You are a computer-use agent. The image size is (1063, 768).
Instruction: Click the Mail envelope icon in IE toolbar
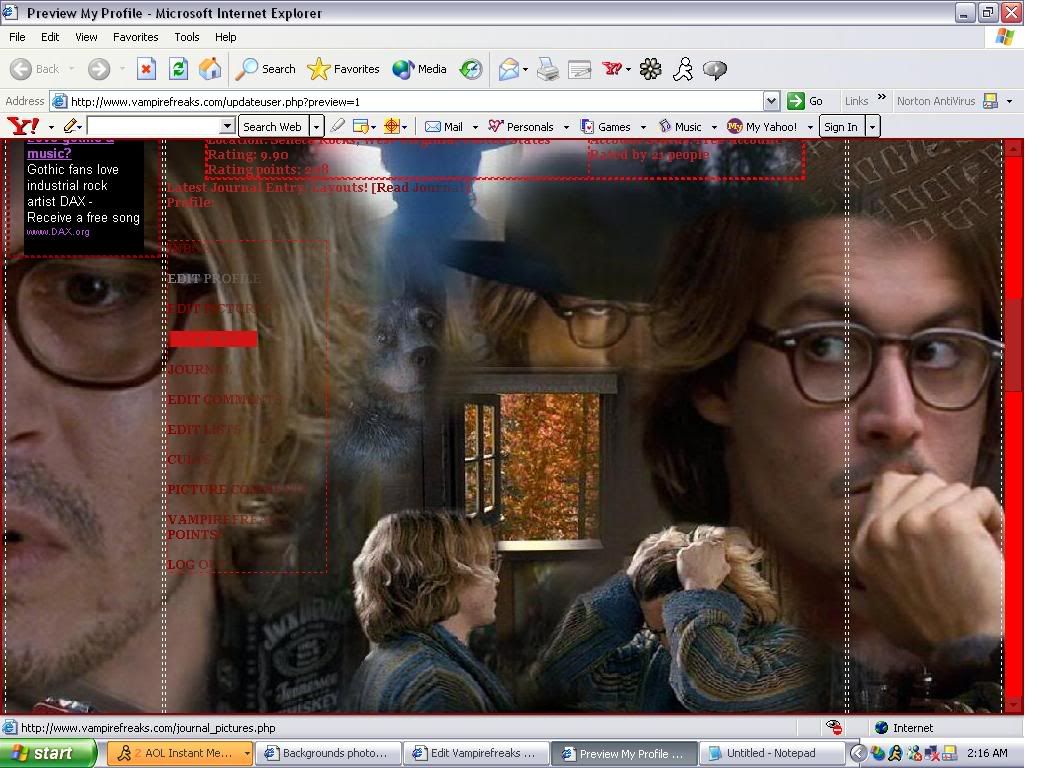coord(508,68)
